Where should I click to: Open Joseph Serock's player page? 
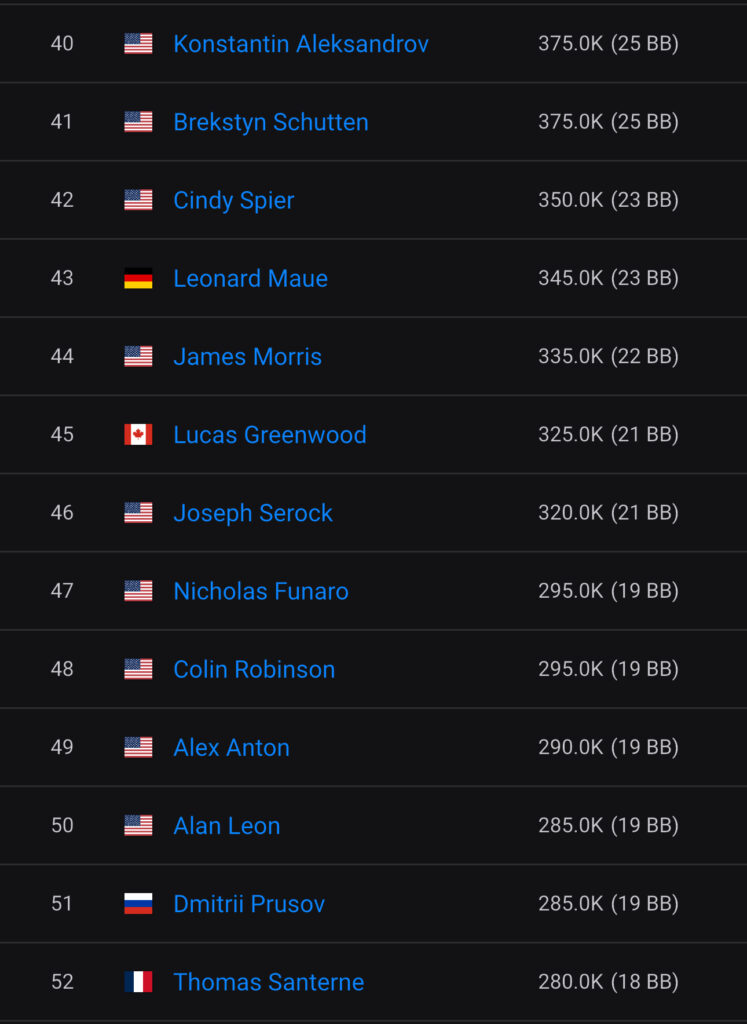click(x=252, y=513)
